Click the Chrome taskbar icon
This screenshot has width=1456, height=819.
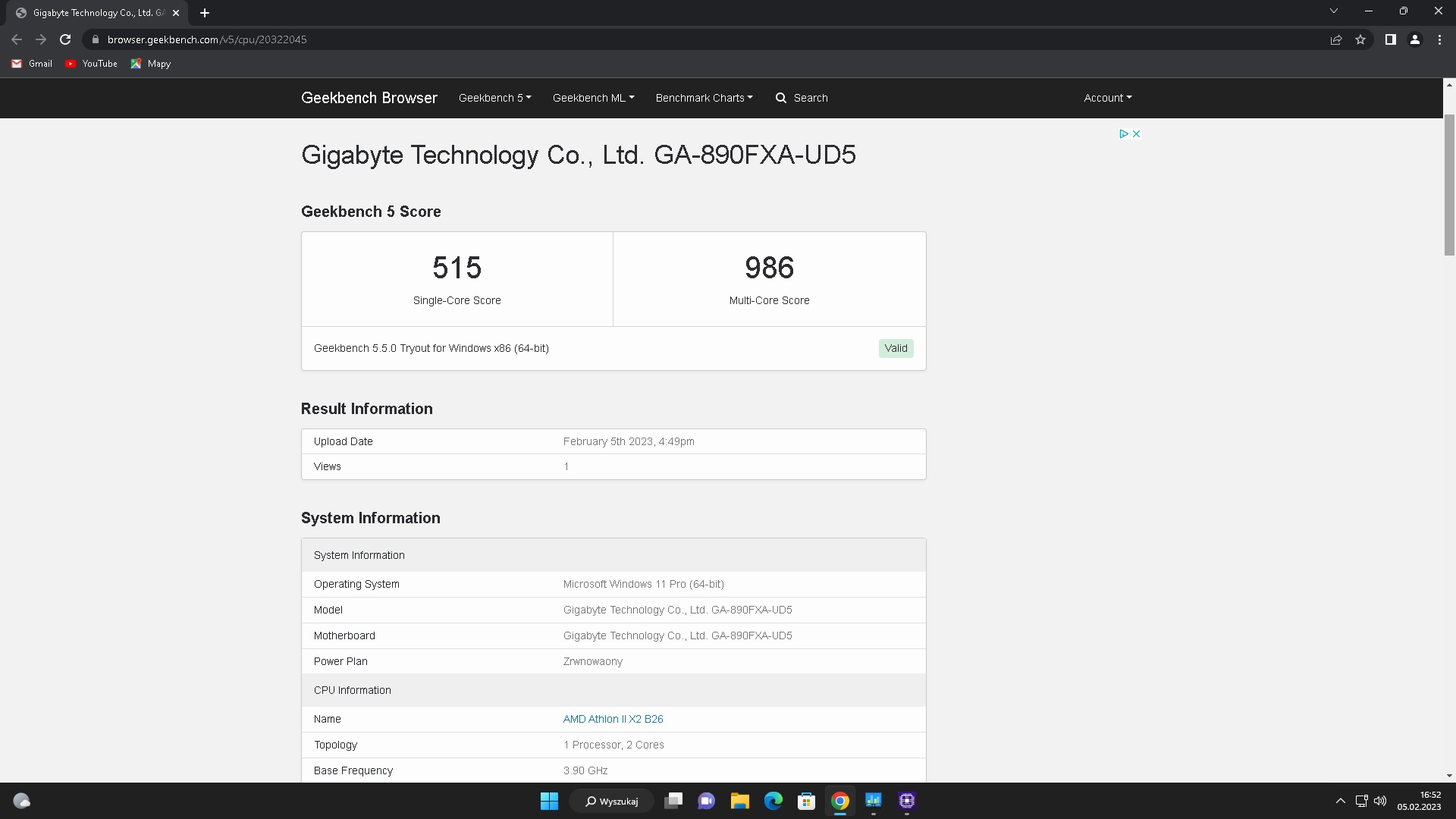pyautogui.click(x=839, y=801)
